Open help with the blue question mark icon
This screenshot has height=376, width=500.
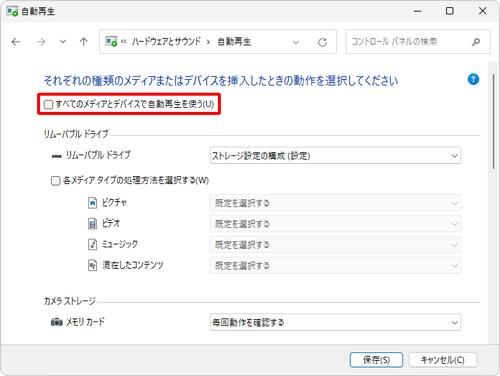coord(473,79)
